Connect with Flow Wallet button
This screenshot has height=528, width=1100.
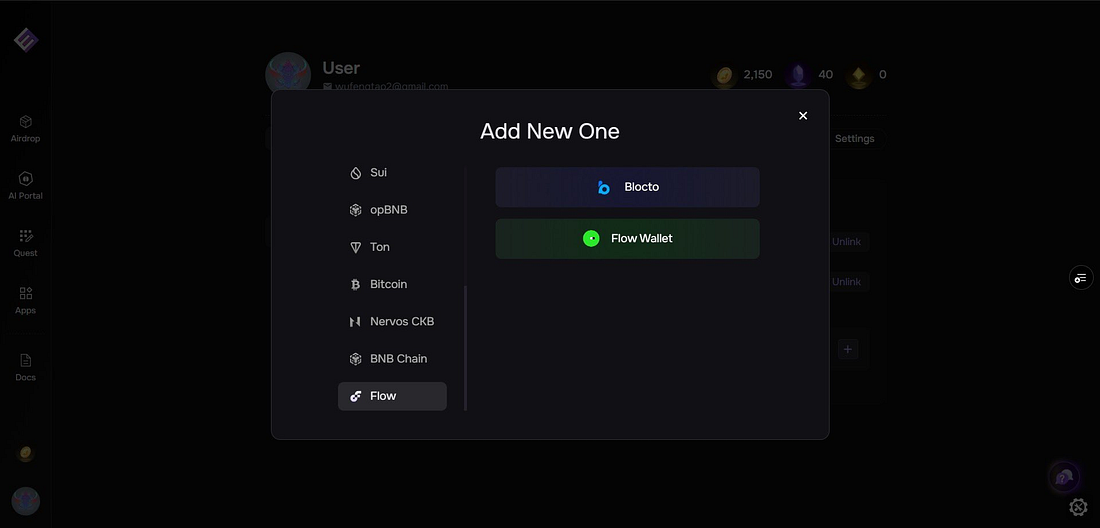627,238
